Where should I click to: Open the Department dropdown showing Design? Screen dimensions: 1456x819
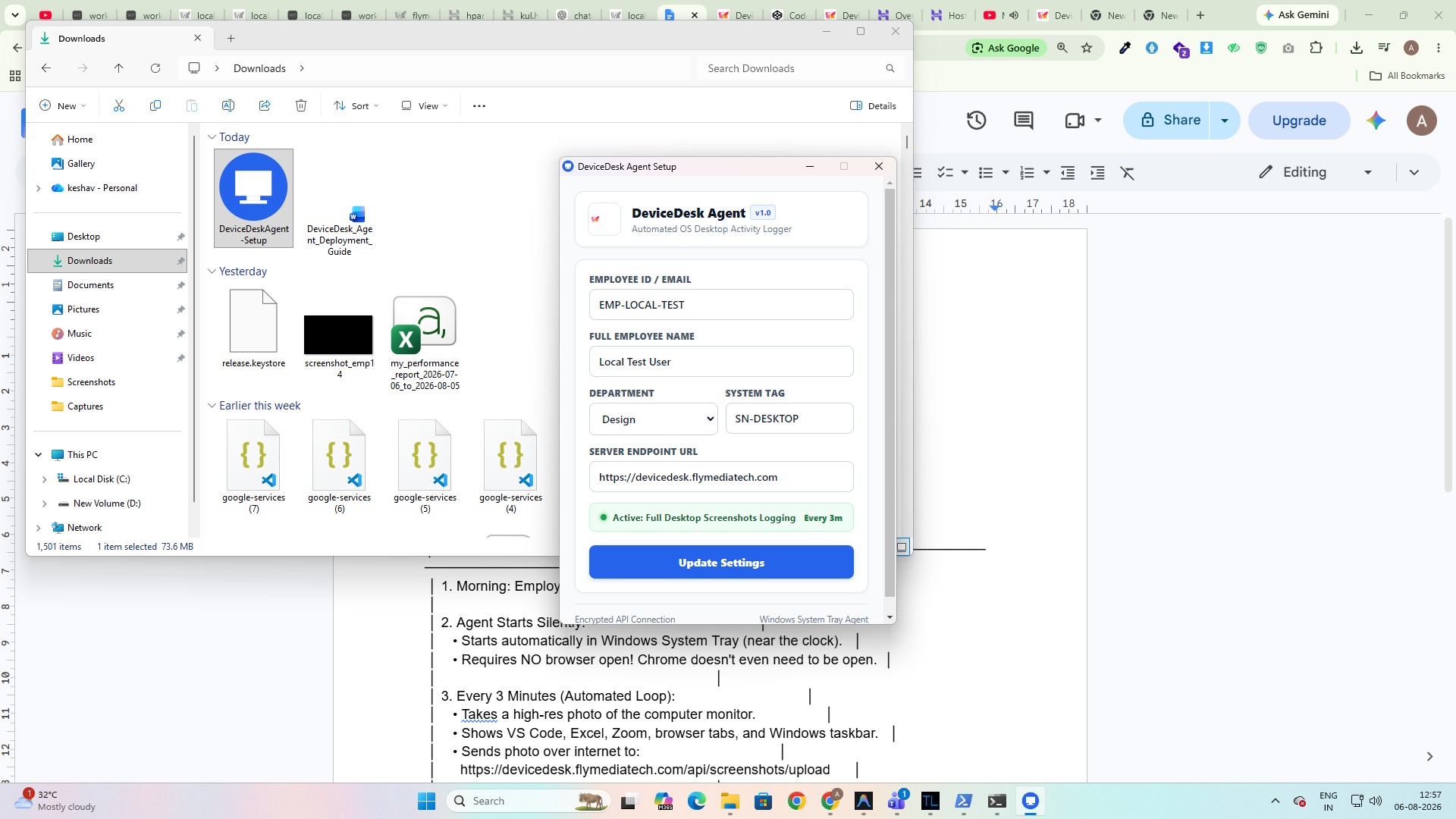654,419
